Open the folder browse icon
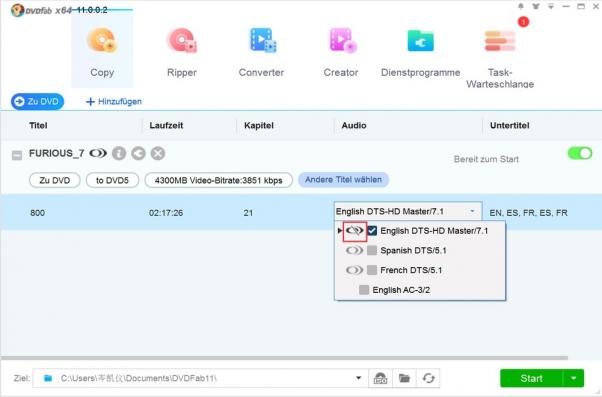Image resolution: width=602 pixels, height=397 pixels. (404, 378)
